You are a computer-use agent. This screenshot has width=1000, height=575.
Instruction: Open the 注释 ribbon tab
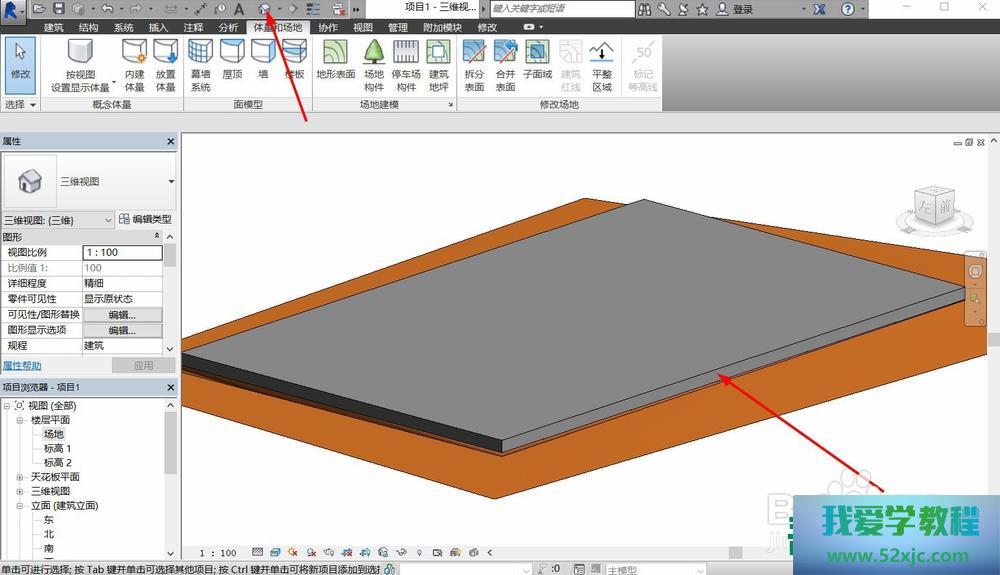click(x=193, y=28)
